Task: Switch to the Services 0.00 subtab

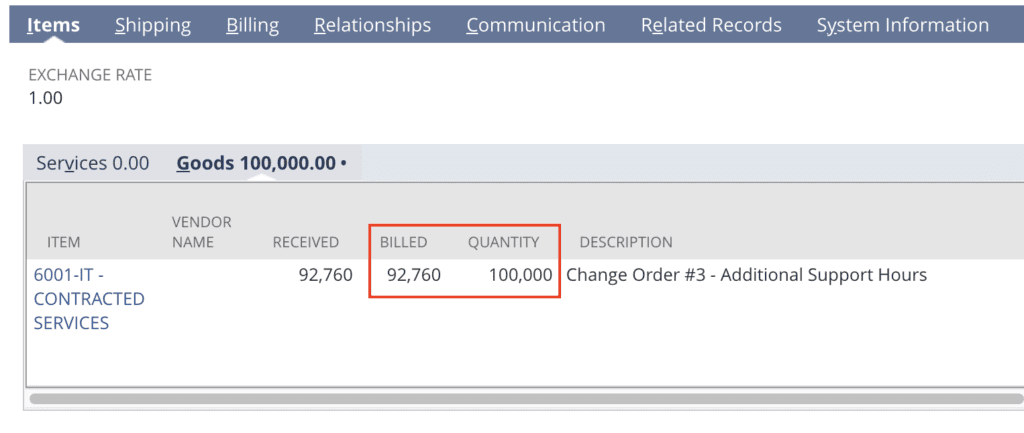Action: 92,163
